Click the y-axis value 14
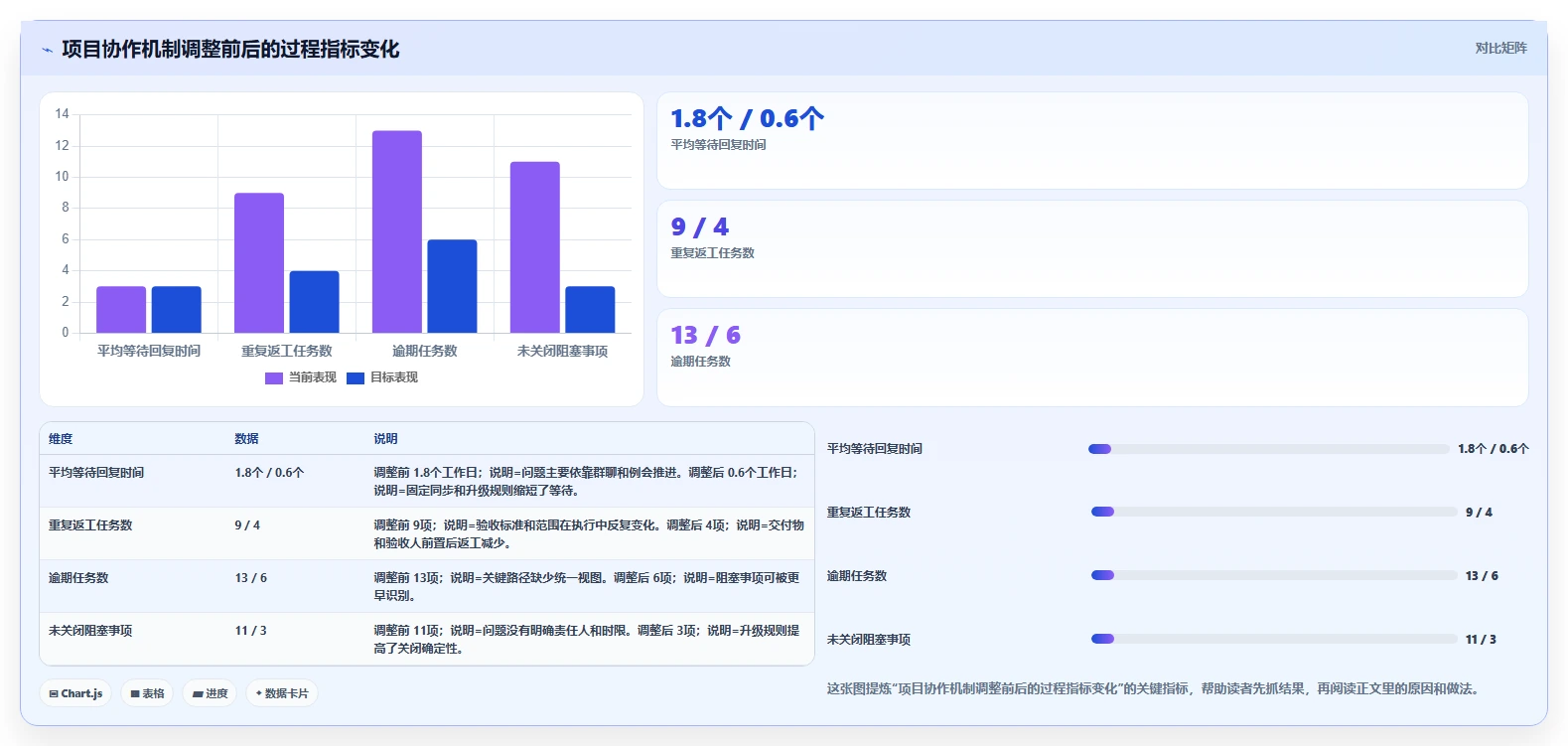This screenshot has height=746, width=1568. (x=63, y=114)
